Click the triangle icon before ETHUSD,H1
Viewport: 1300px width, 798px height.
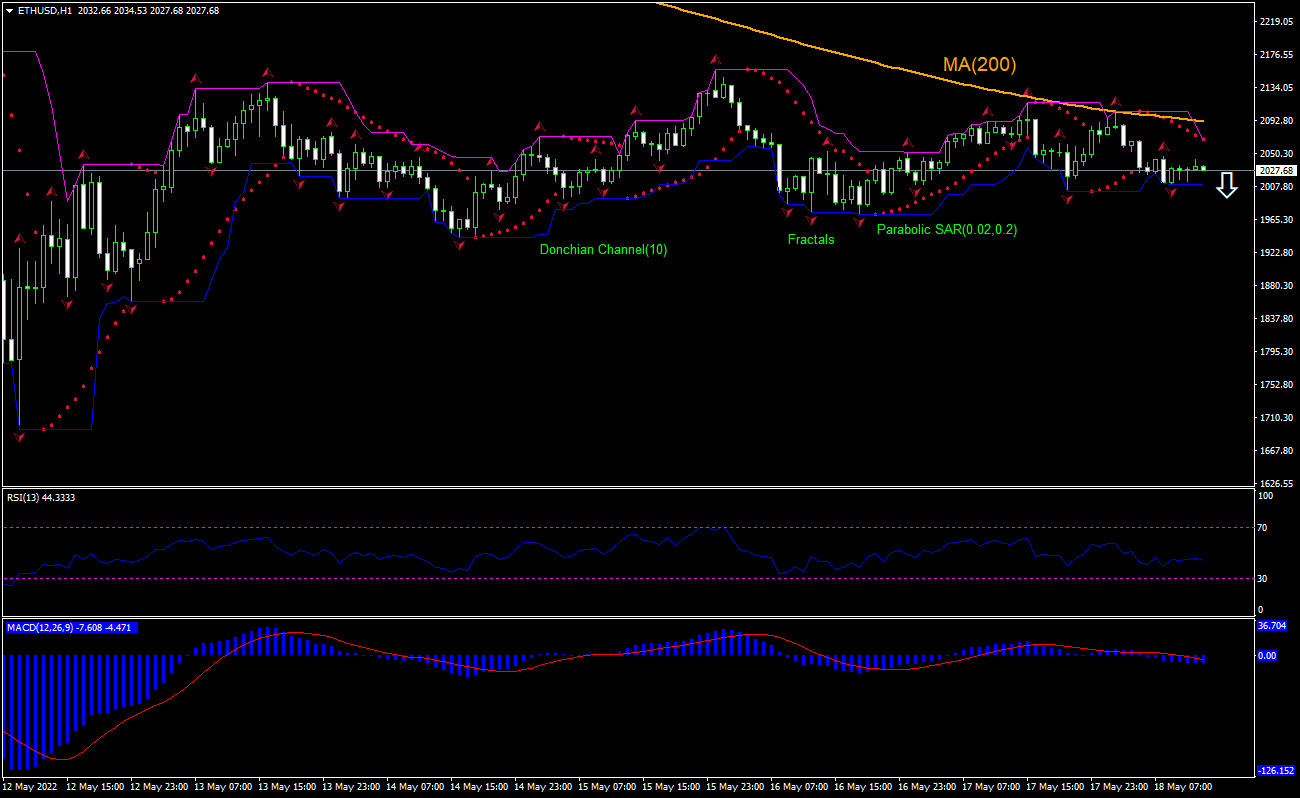coord(9,10)
